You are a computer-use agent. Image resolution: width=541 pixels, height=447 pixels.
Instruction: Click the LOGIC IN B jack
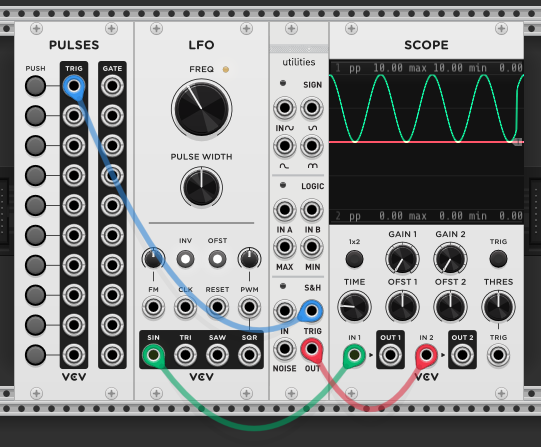(312, 210)
